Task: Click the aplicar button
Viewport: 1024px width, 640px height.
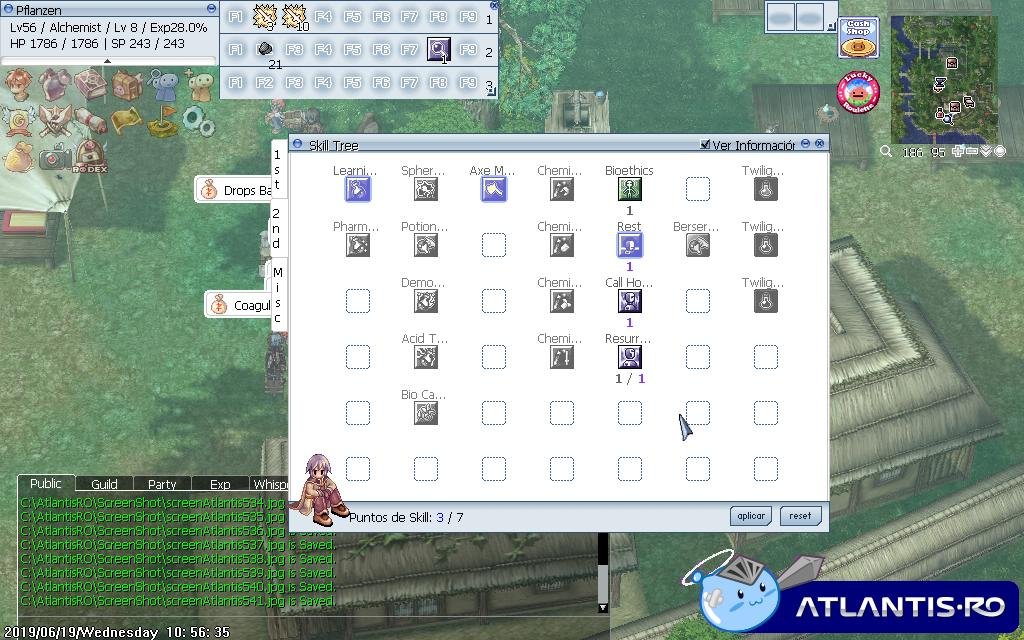Action: click(x=751, y=516)
